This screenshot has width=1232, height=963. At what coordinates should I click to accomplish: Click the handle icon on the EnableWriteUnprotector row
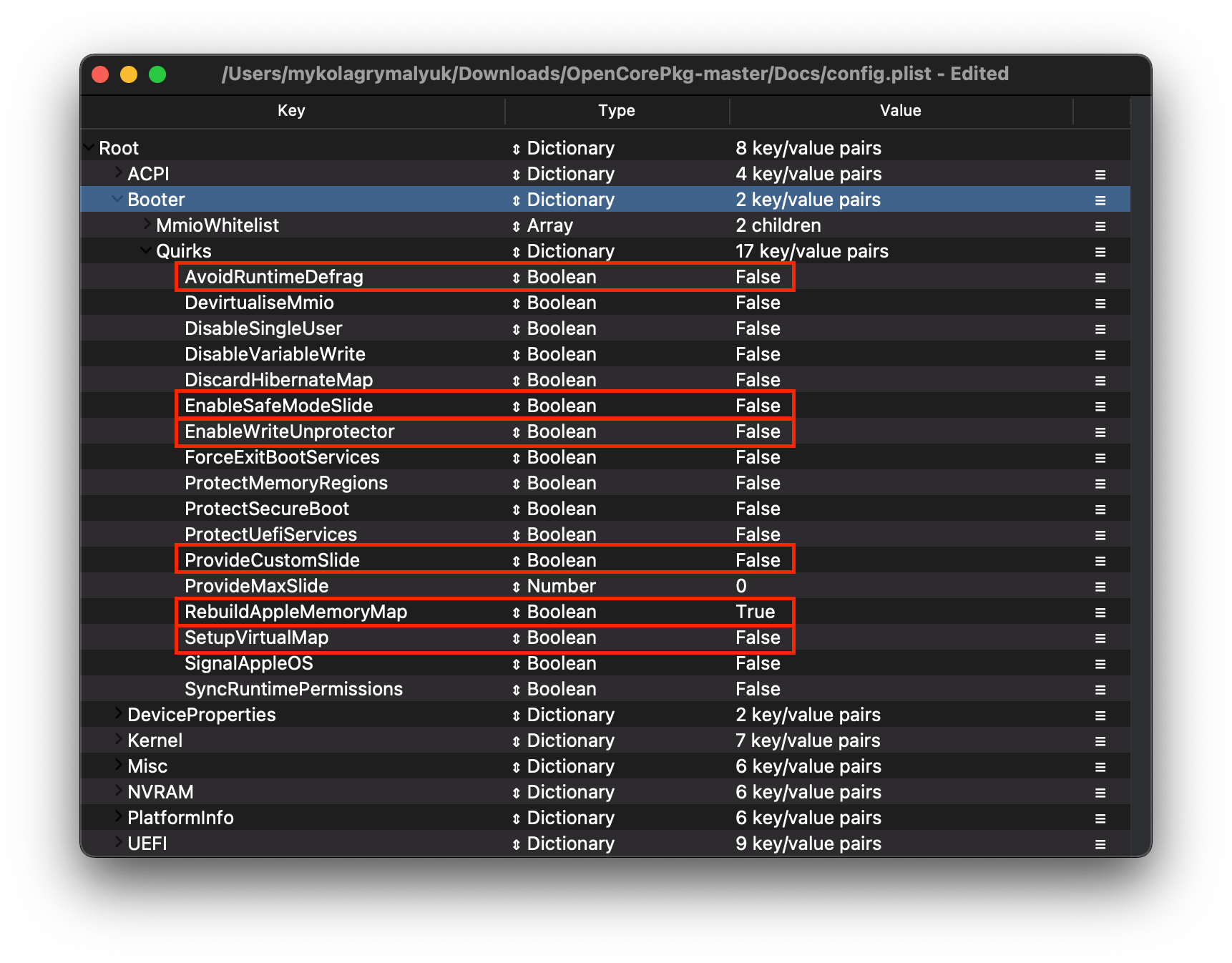point(1100,432)
